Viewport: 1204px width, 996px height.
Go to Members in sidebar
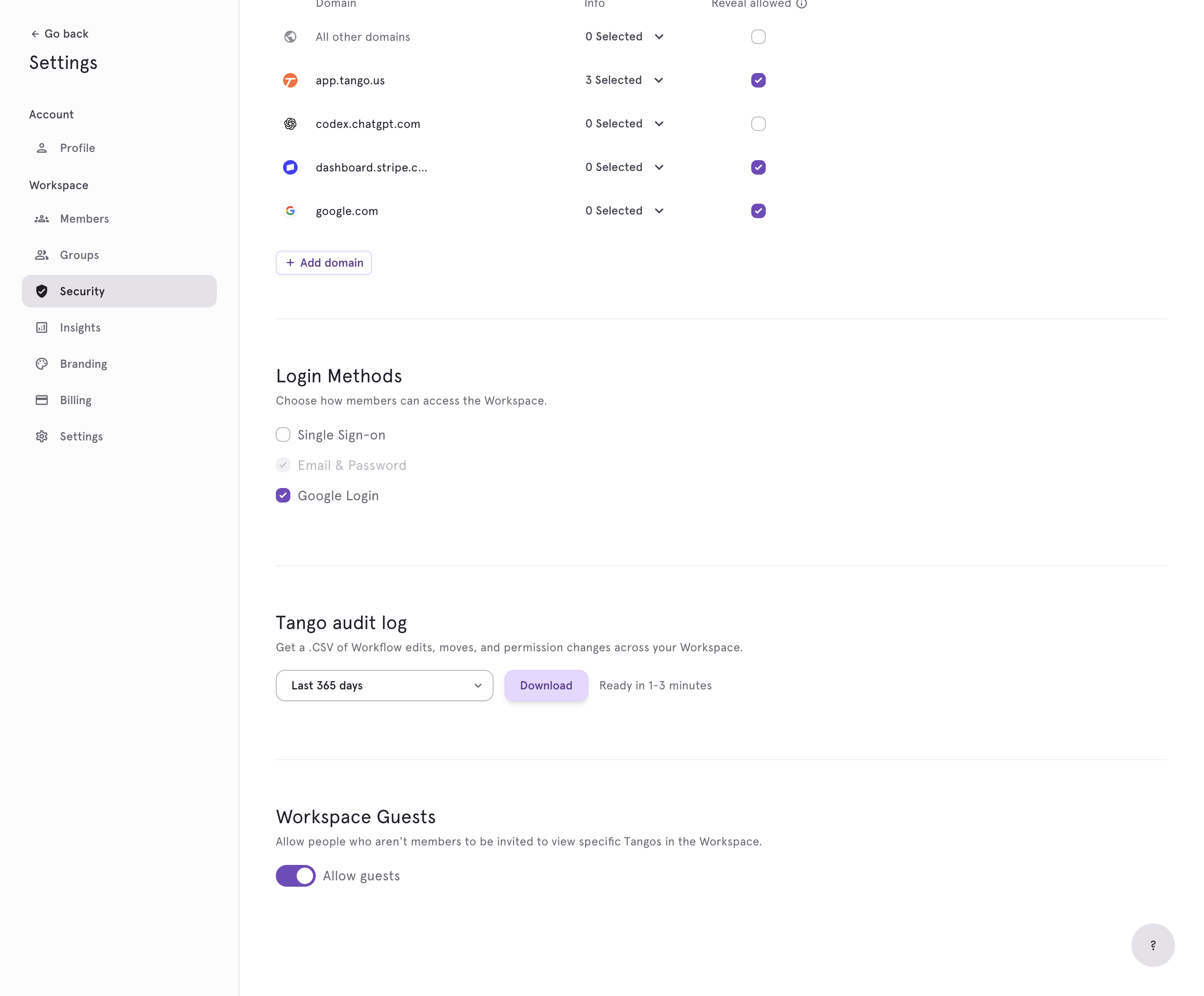click(119, 219)
